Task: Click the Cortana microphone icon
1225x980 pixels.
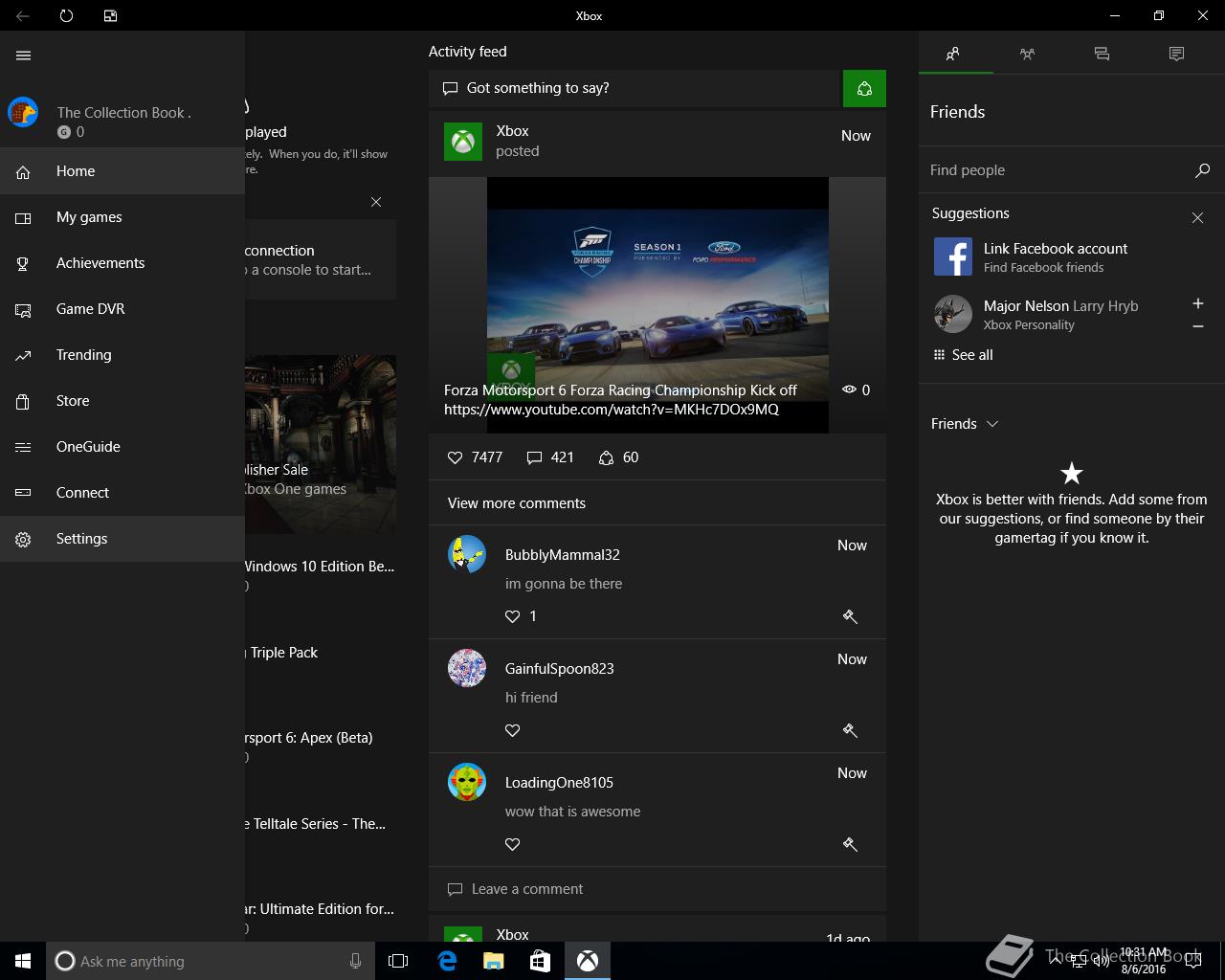Action: pos(355,961)
